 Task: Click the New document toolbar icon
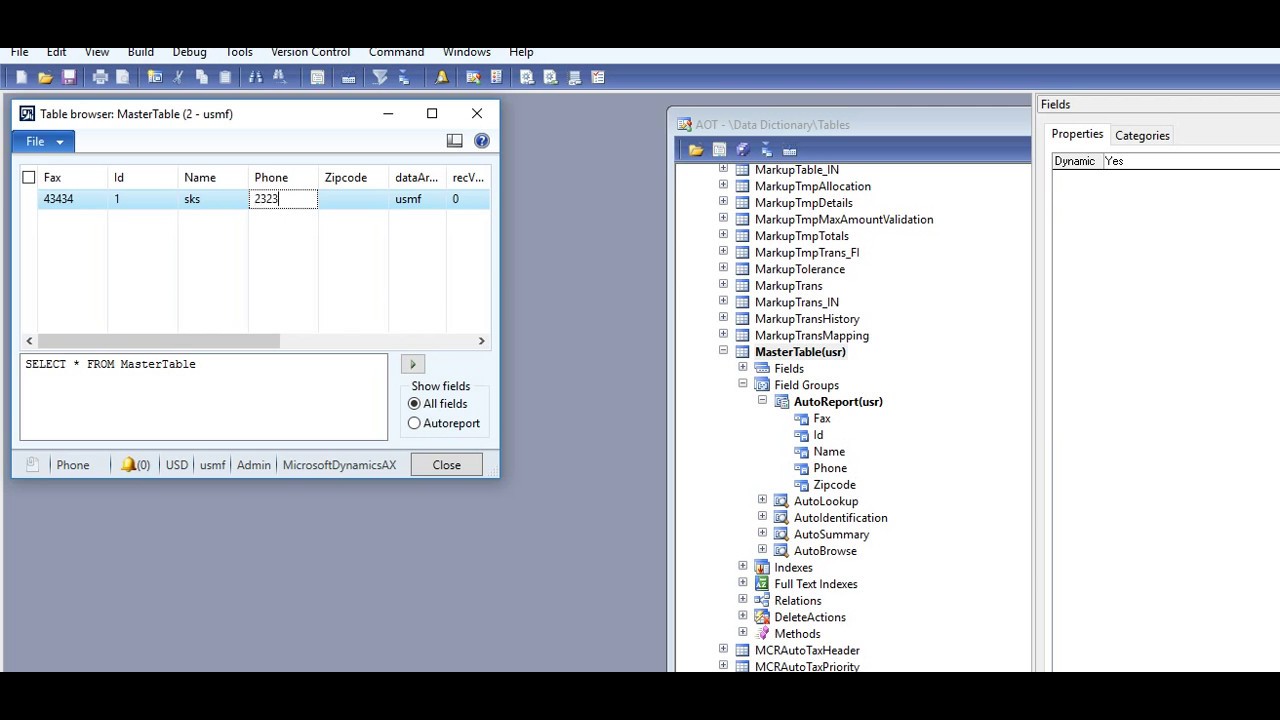21,77
